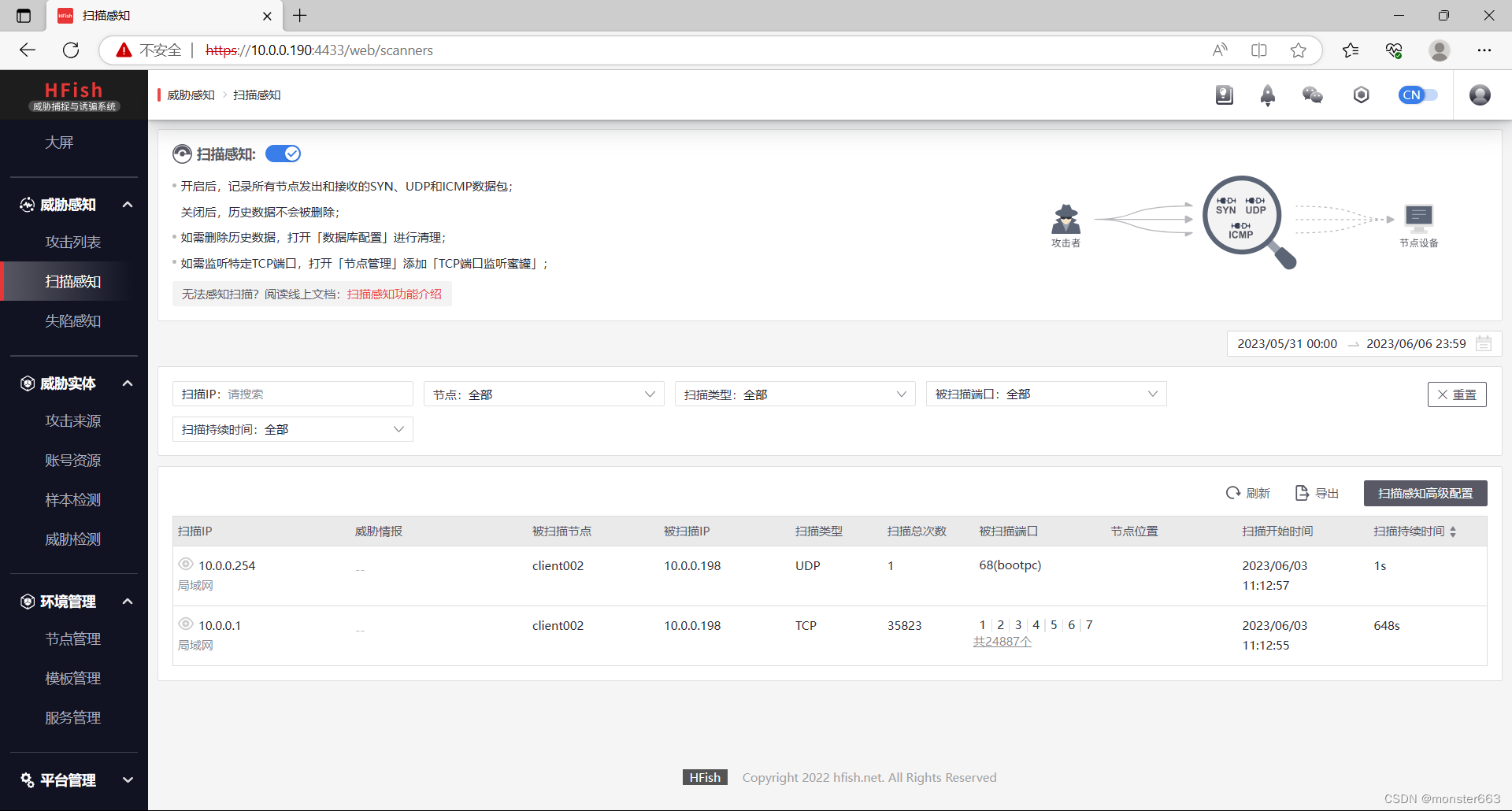Click the 导出 export icon
The image size is (1512, 811).
click(x=1302, y=493)
